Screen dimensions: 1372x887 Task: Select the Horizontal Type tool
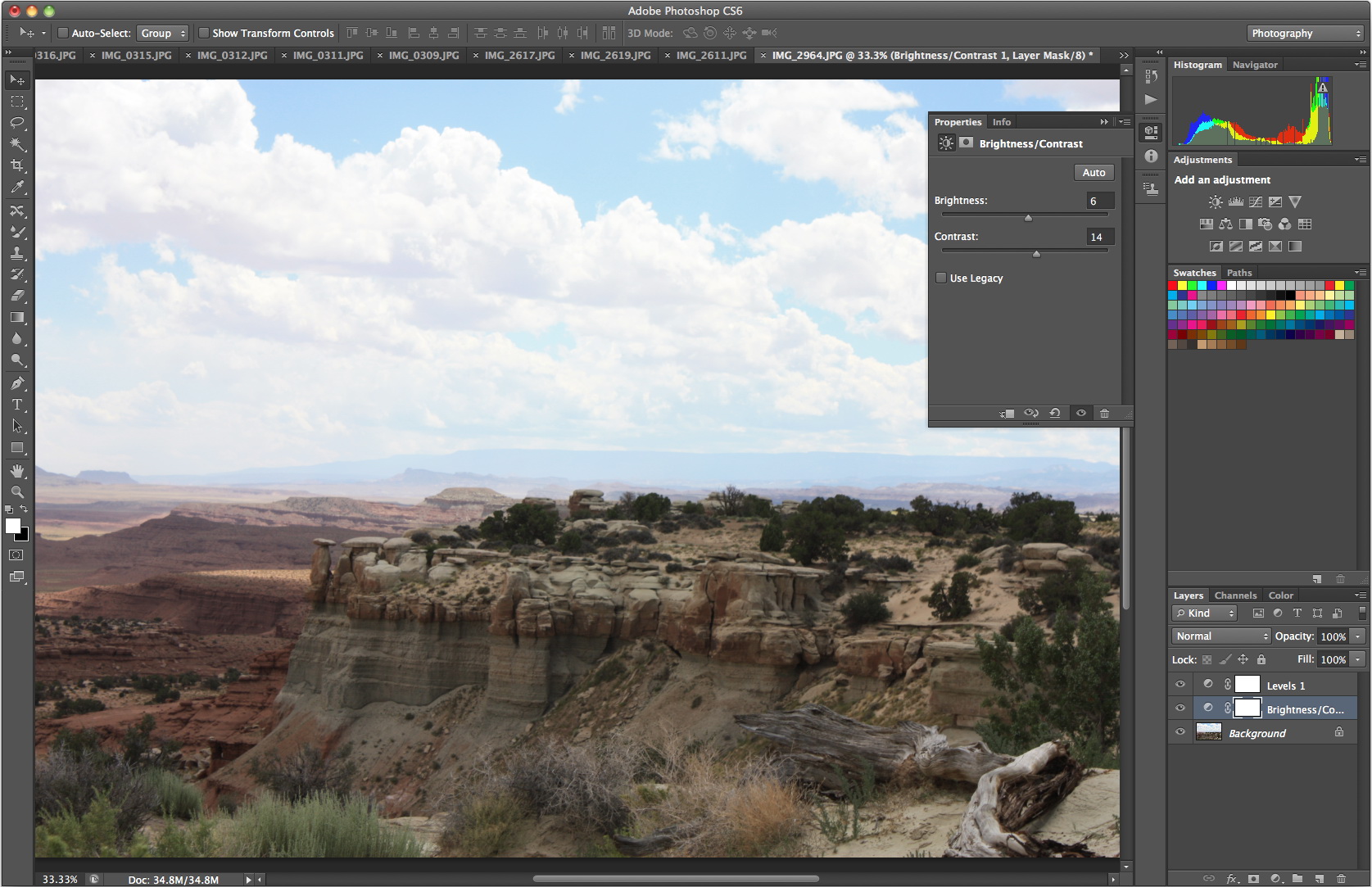point(18,404)
